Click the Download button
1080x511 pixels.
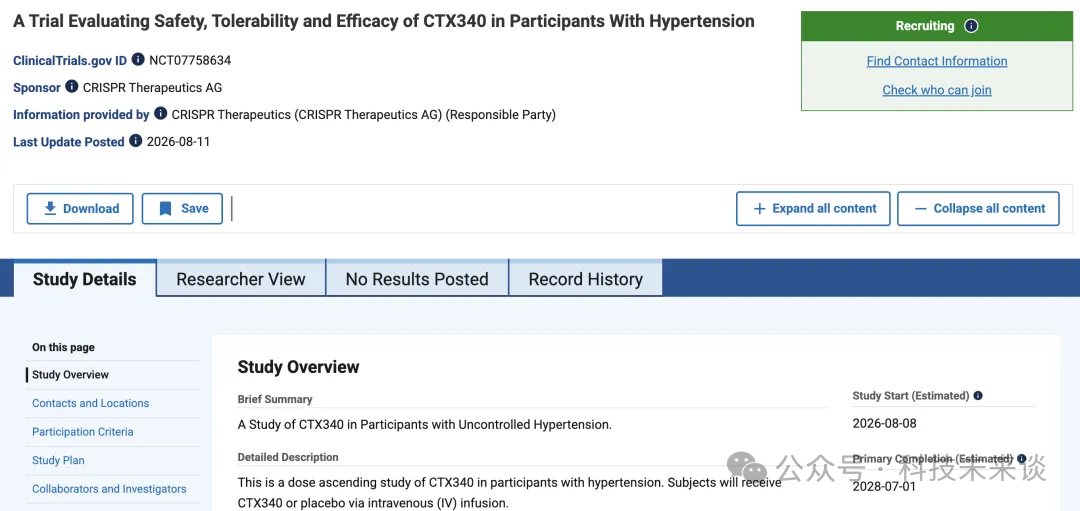point(80,209)
